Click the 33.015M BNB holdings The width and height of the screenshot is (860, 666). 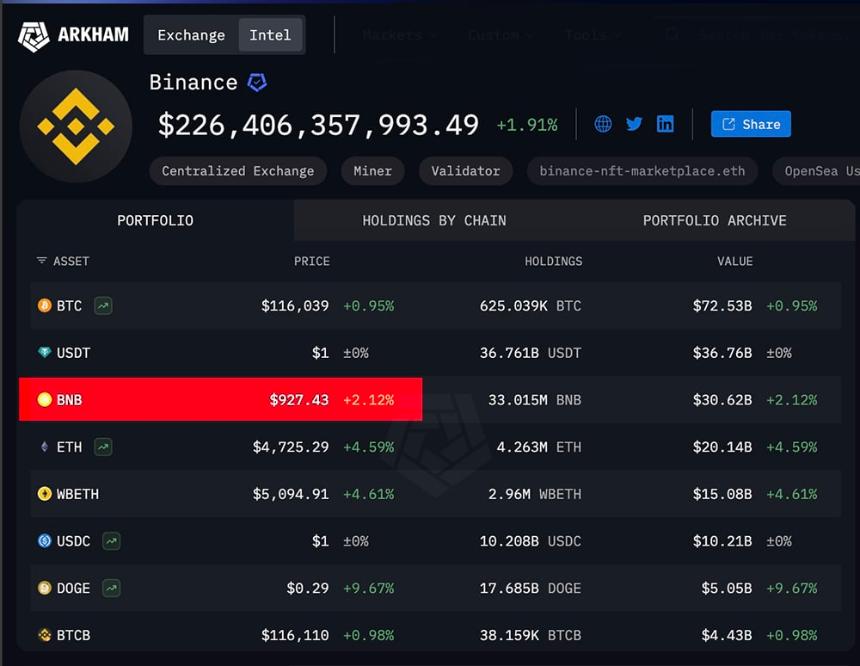[x=535, y=400]
